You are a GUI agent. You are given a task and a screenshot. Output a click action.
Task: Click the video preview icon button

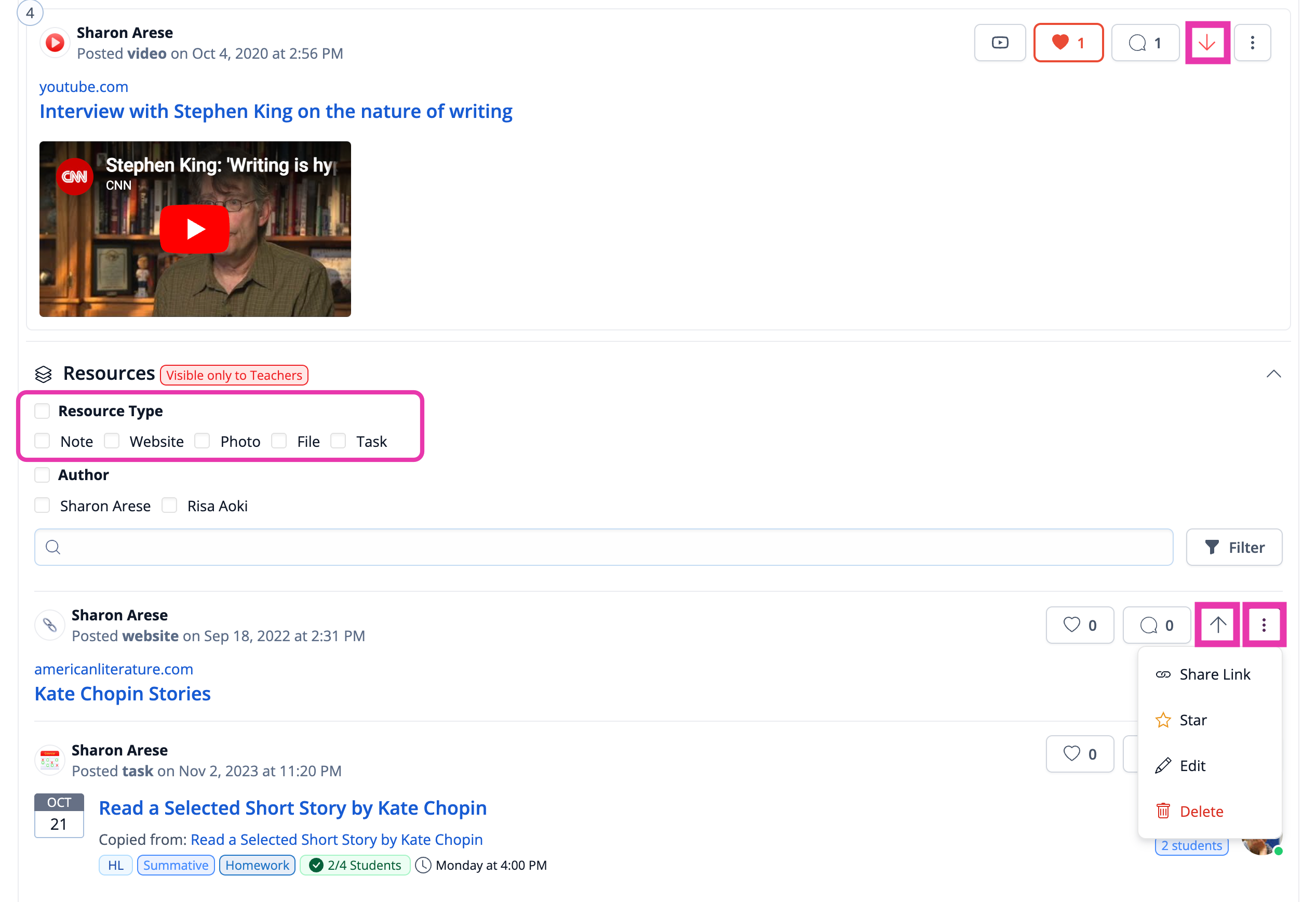tap(999, 43)
